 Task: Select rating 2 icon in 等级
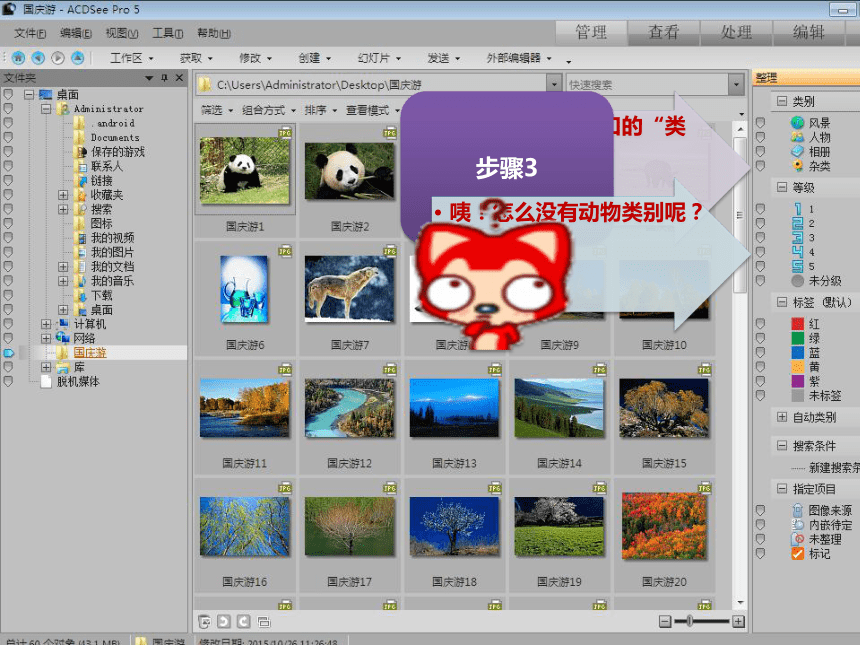point(797,223)
